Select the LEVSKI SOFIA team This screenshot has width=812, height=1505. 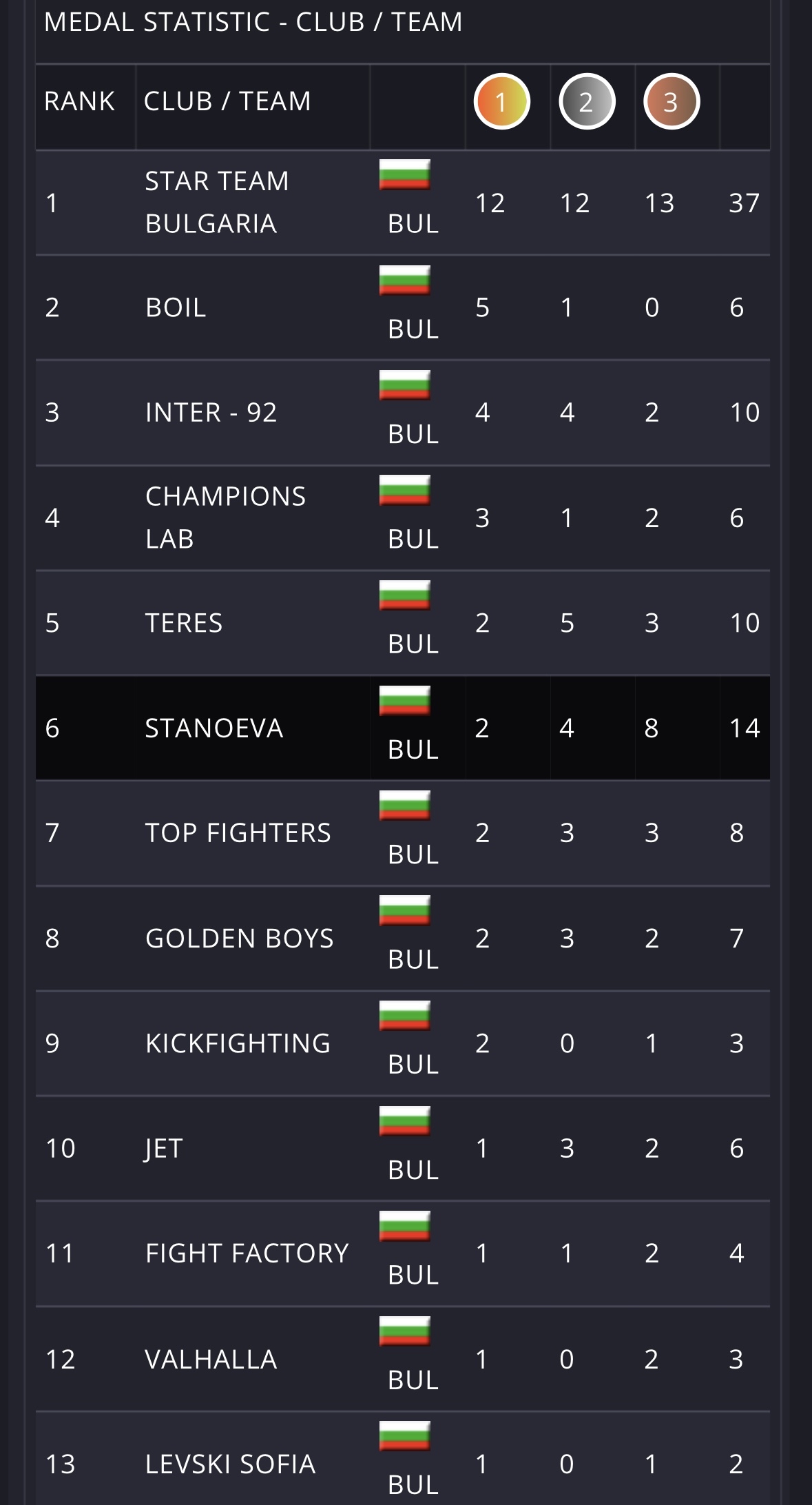(x=230, y=1464)
